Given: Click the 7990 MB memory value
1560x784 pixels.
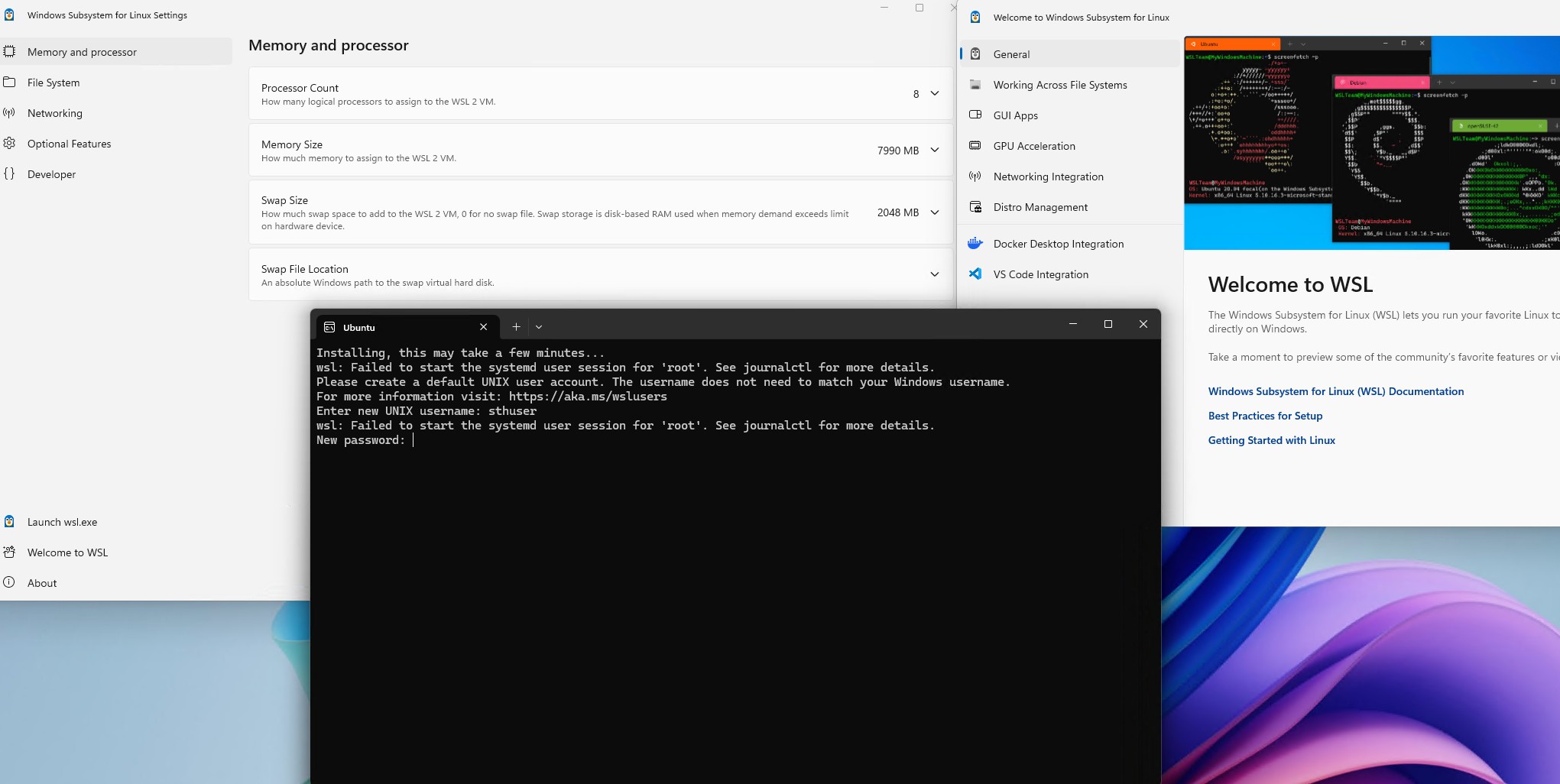Looking at the screenshot, I should coord(898,151).
